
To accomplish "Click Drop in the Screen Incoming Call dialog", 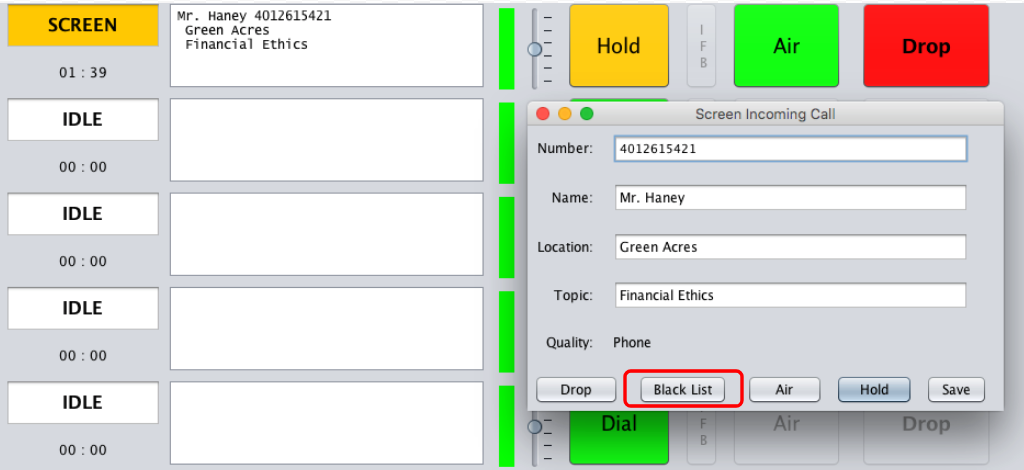I will 576,390.
